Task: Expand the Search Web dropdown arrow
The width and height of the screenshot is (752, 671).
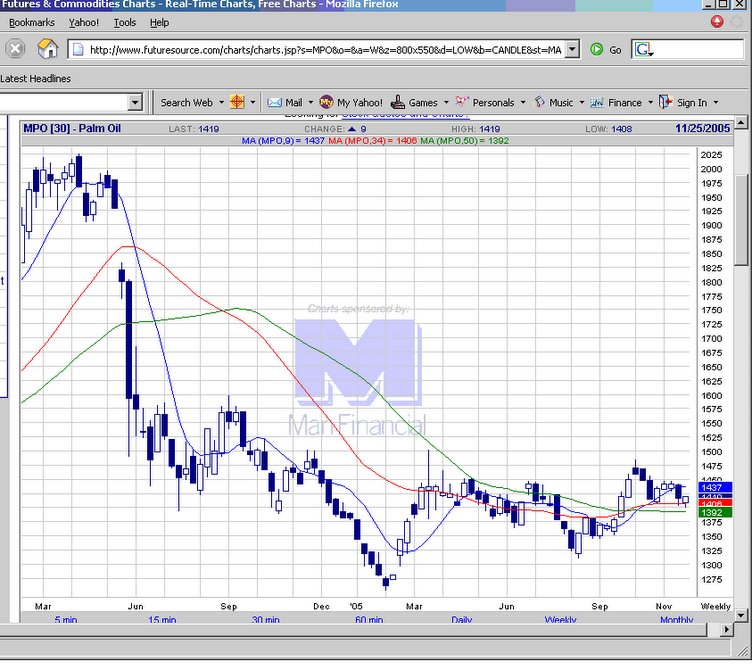Action: pos(221,102)
